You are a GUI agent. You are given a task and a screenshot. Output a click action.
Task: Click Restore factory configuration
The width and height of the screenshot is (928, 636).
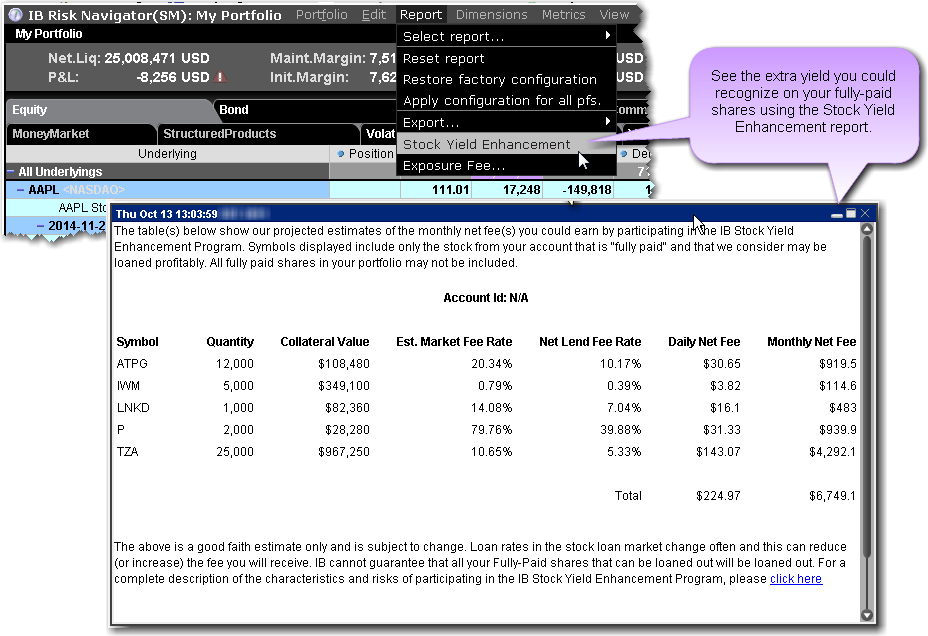click(x=499, y=79)
